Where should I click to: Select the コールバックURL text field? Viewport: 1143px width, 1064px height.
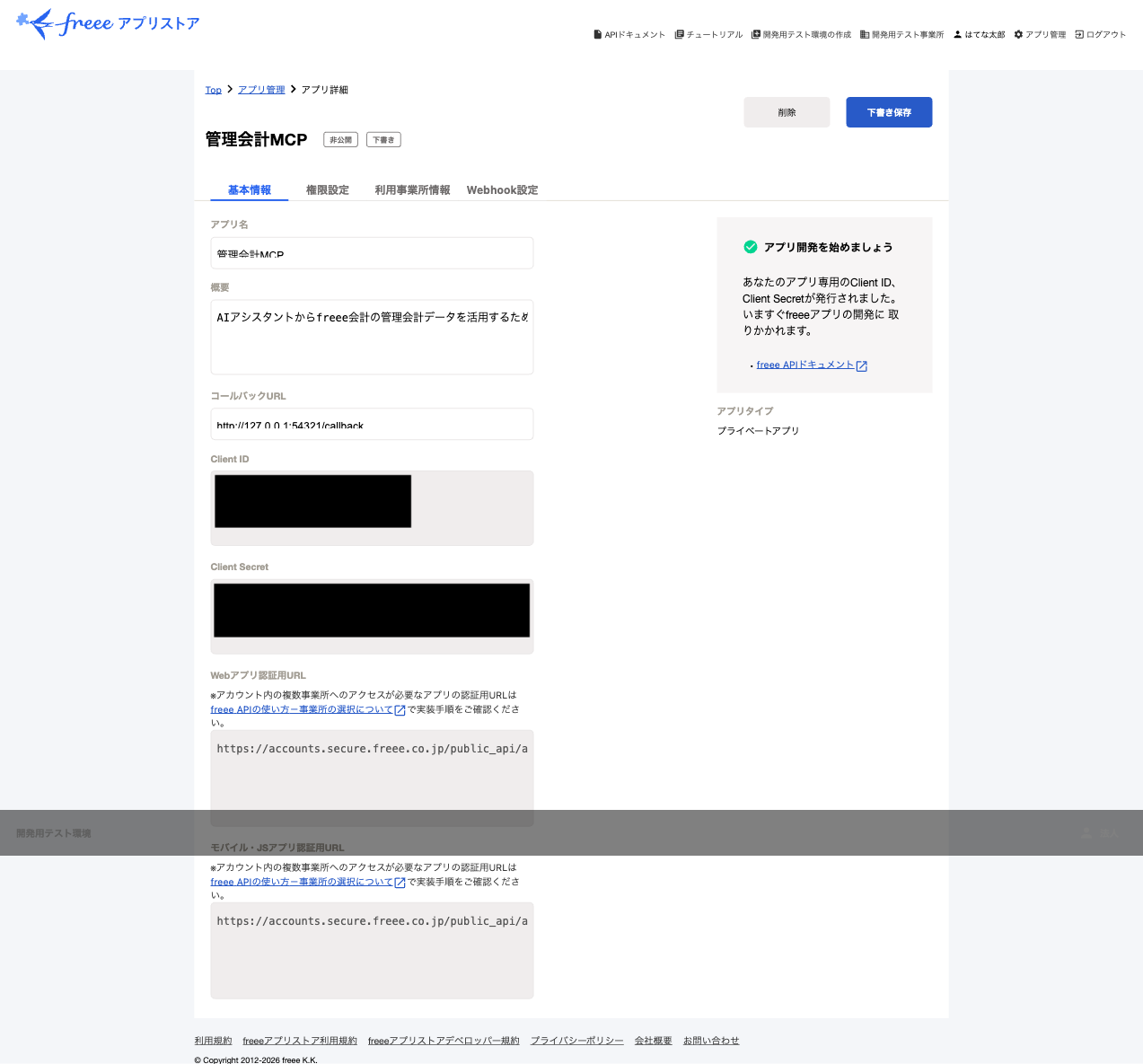pyautogui.click(x=372, y=424)
